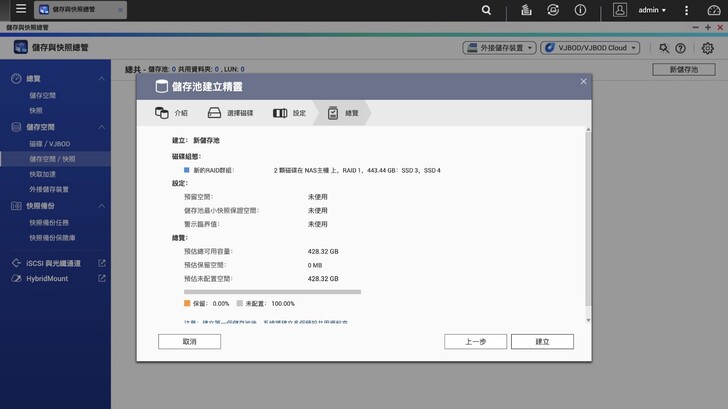
Task: Click the 建立 button
Action: 542,341
